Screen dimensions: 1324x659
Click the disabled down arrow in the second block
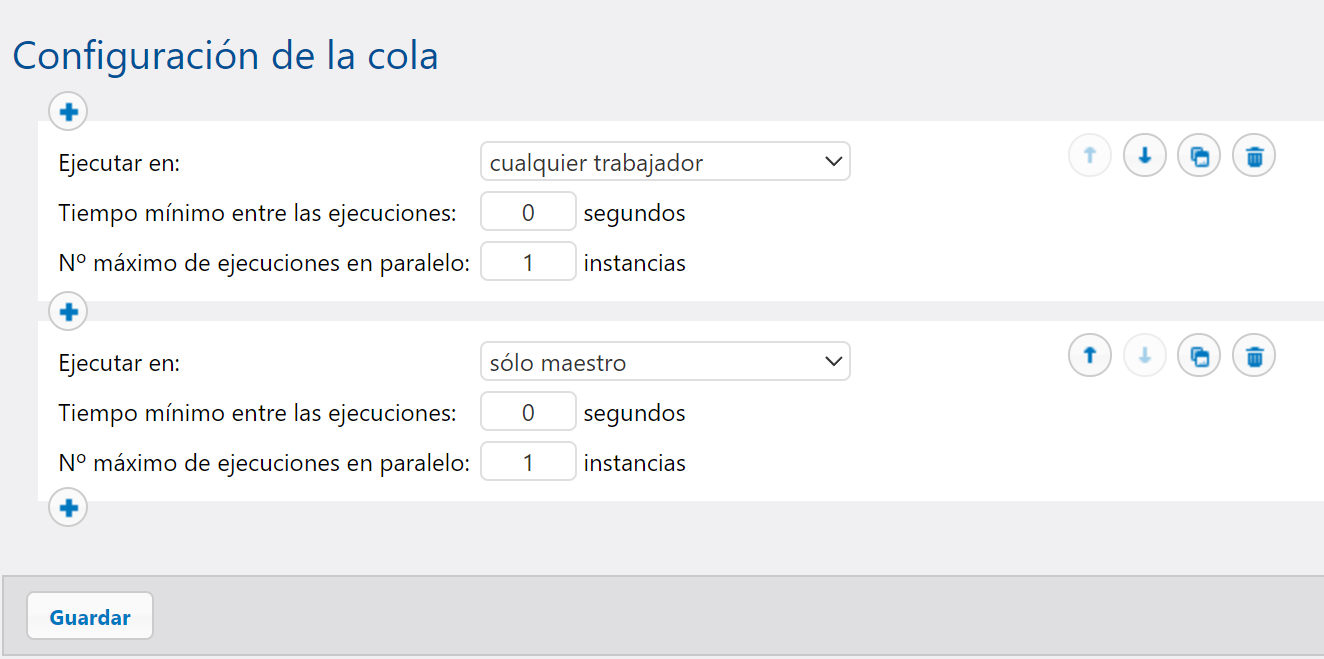click(x=1144, y=356)
